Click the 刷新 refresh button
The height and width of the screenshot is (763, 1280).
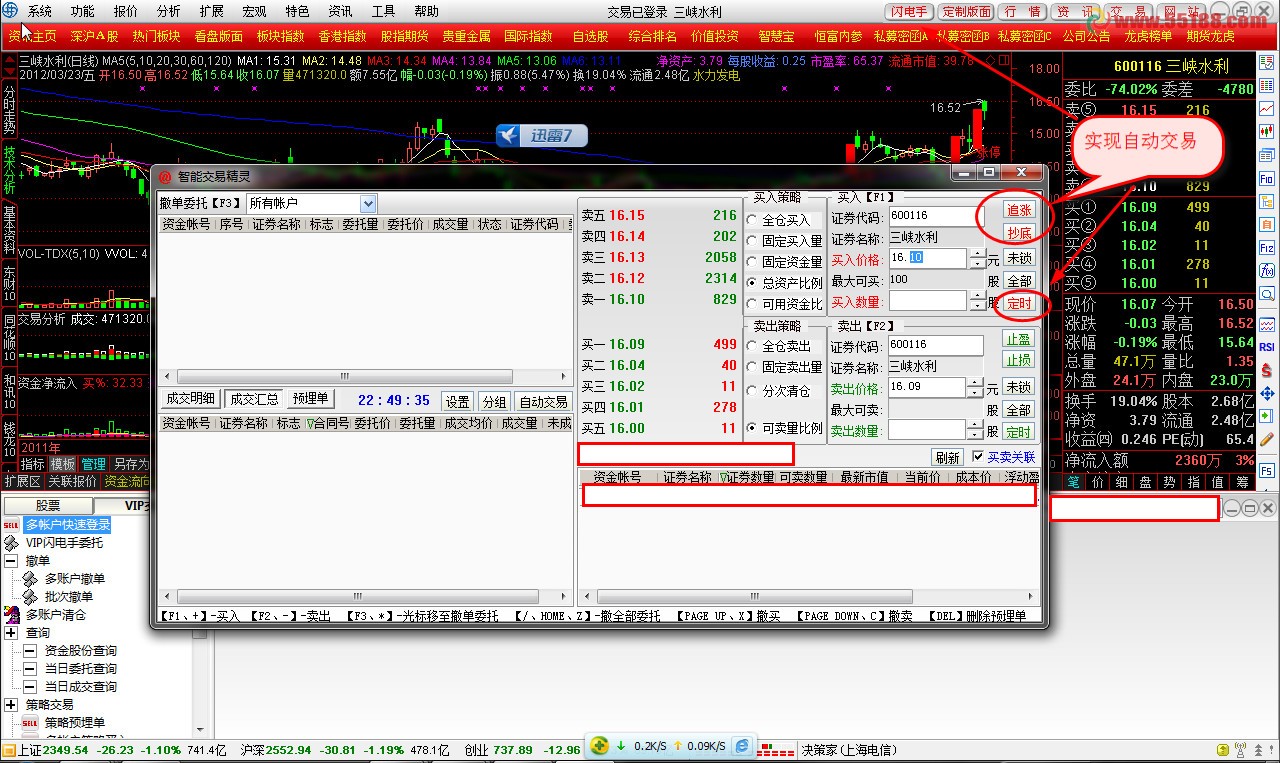(x=947, y=457)
